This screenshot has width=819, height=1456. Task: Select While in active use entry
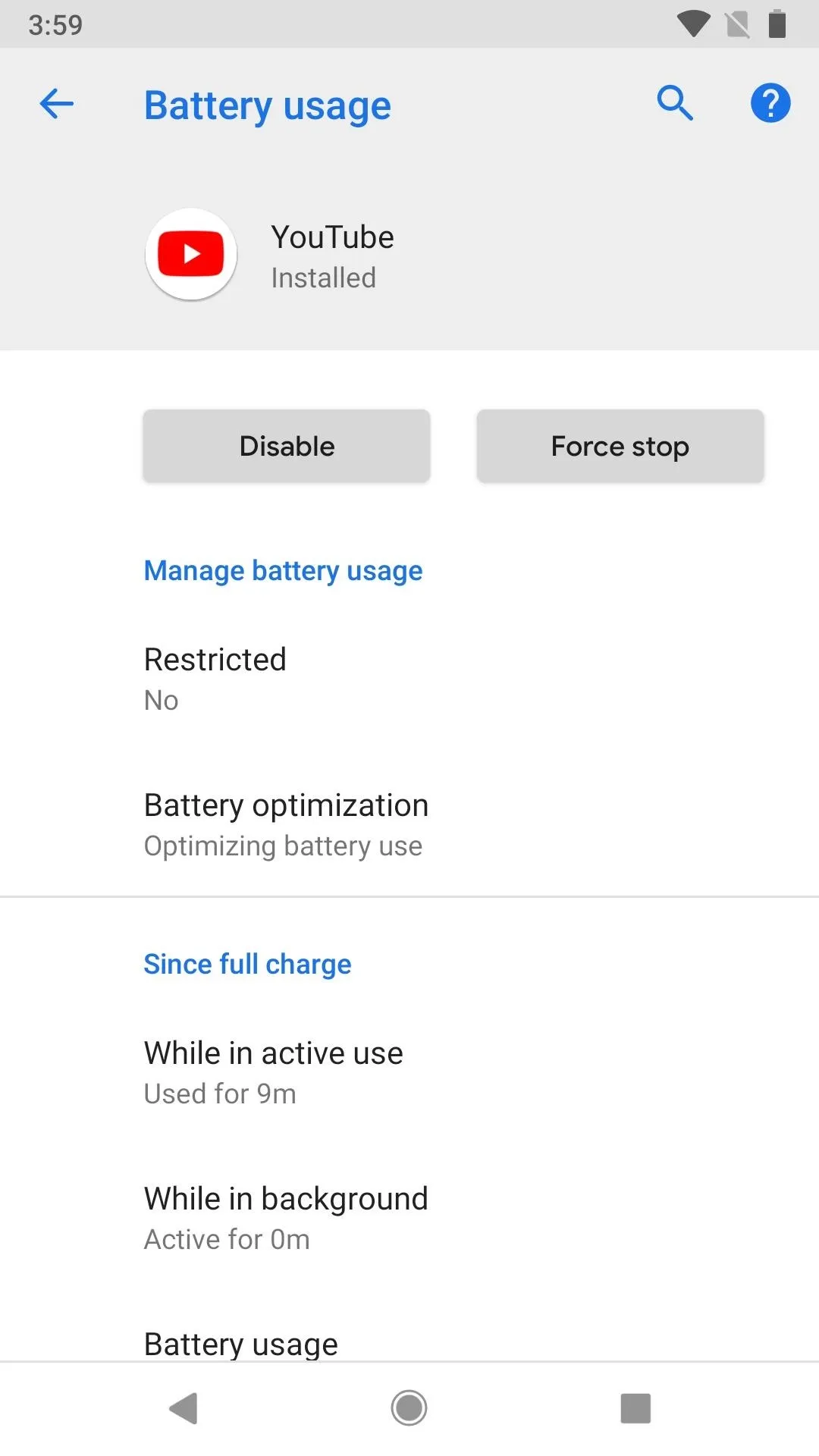pos(409,1072)
